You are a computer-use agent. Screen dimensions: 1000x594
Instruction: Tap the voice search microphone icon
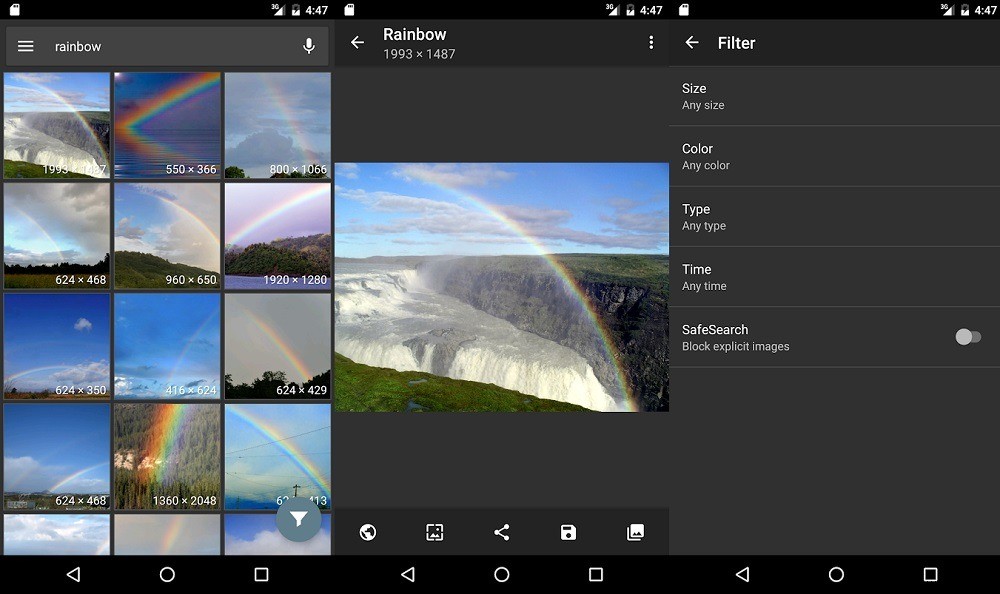(308, 46)
